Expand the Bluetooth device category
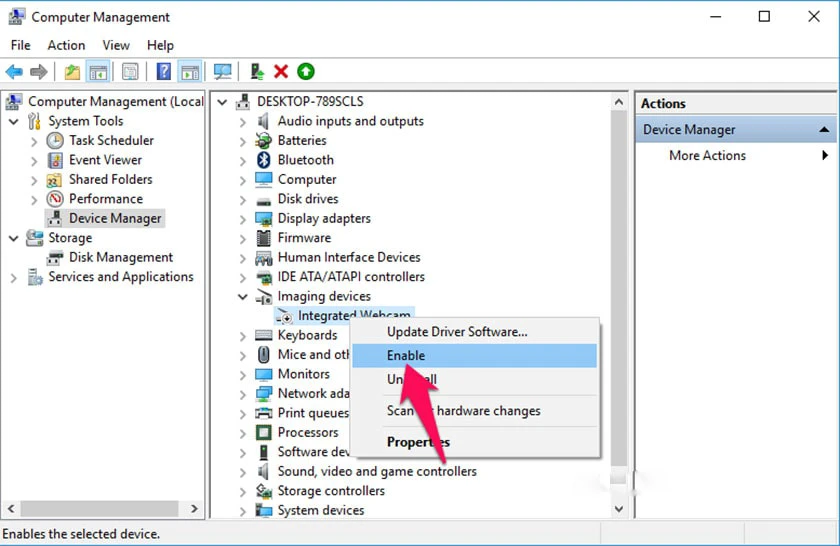Screen dimensions: 840x546 [x=243, y=160]
